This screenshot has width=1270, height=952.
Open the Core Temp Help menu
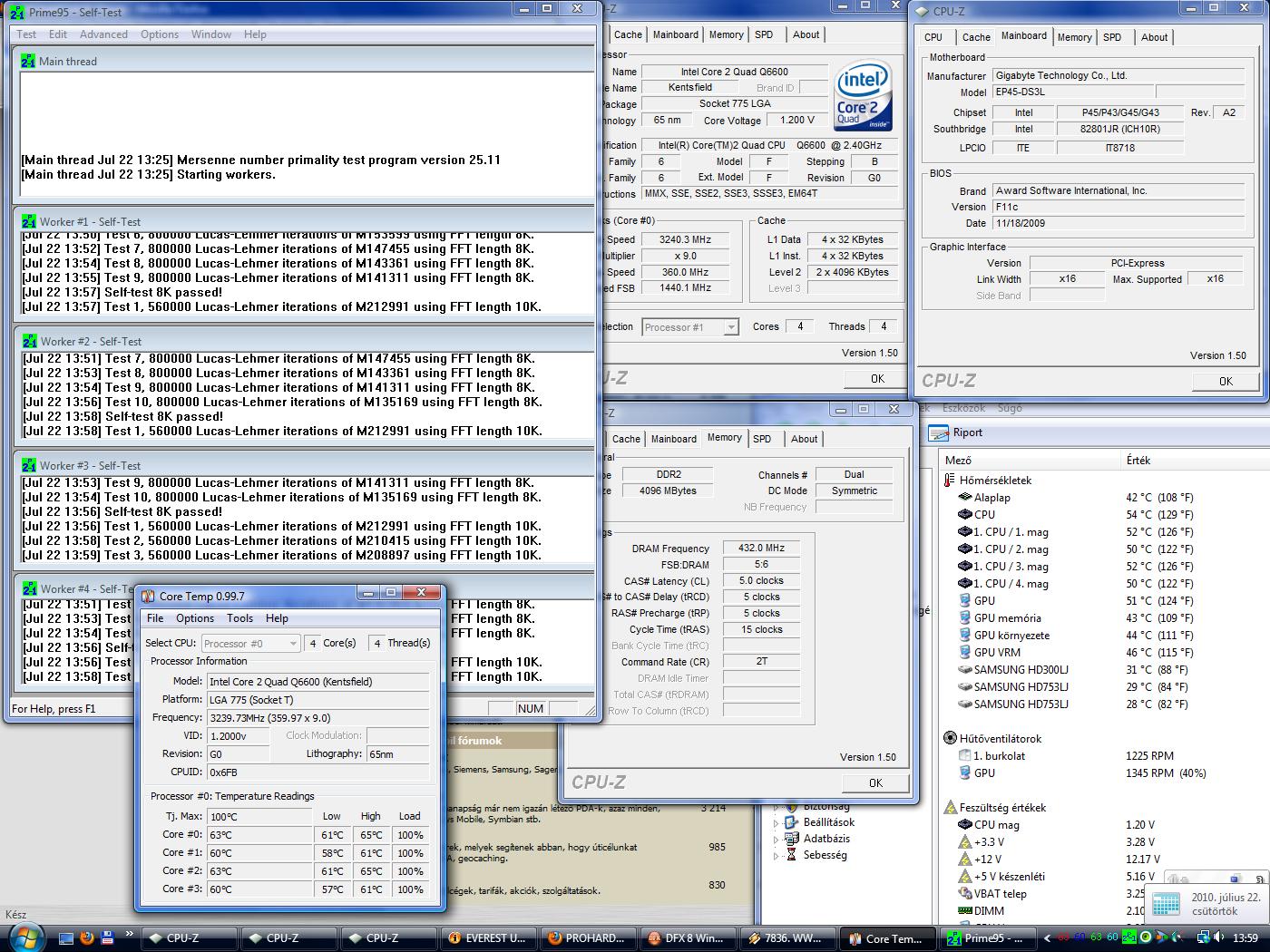277,618
